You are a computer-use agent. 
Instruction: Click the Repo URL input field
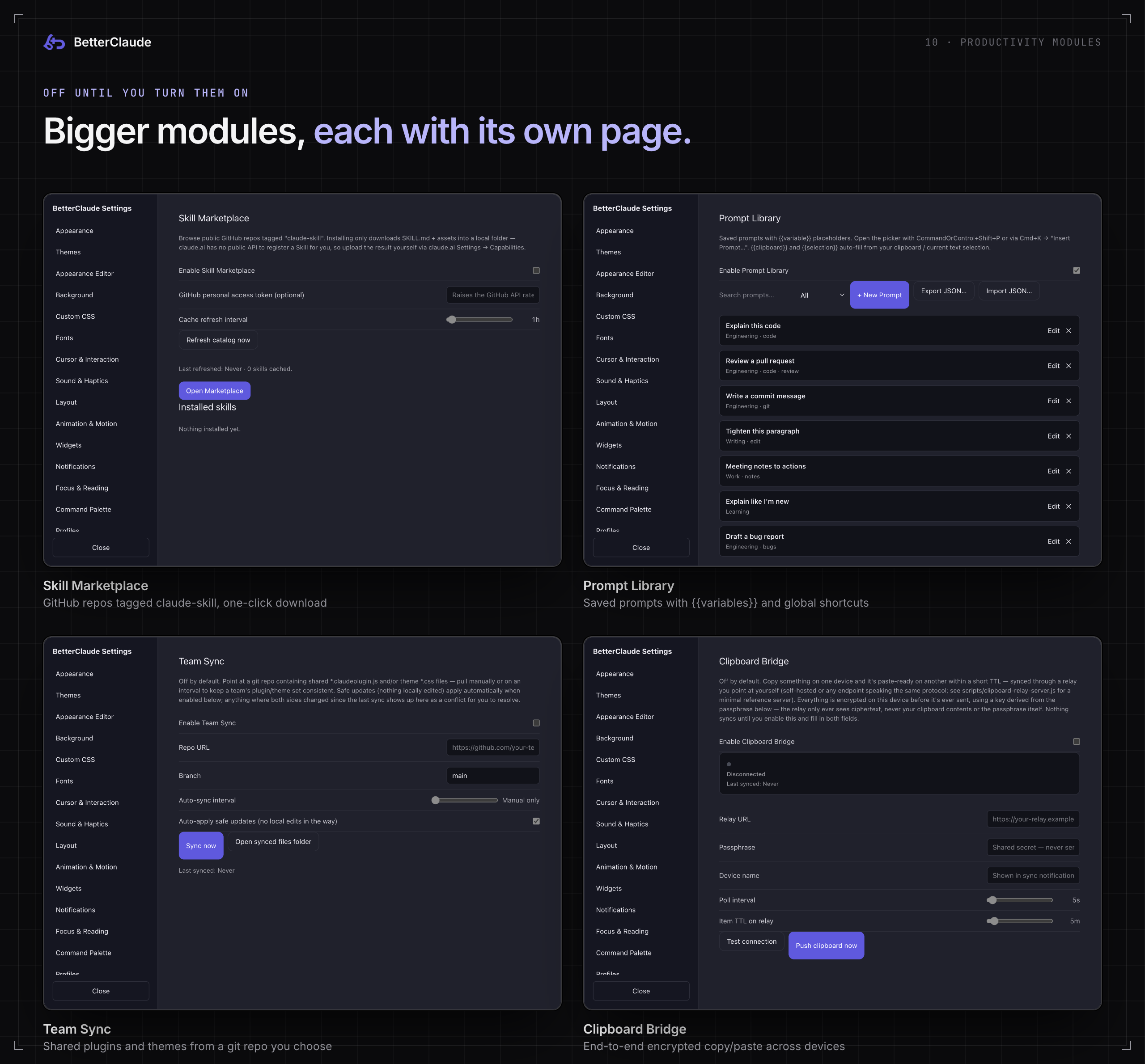[493, 748]
